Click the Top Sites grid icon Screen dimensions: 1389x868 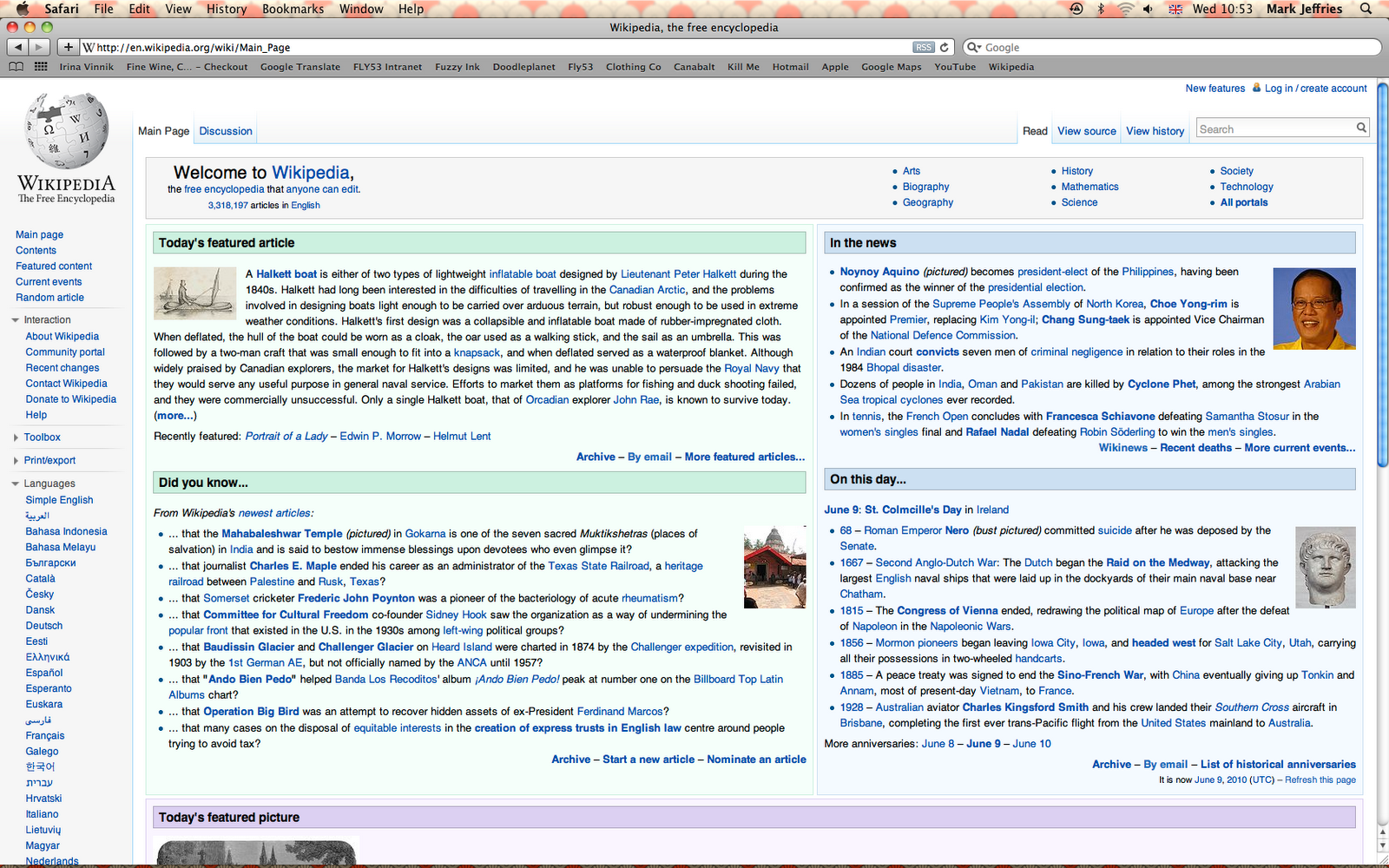pos(40,67)
